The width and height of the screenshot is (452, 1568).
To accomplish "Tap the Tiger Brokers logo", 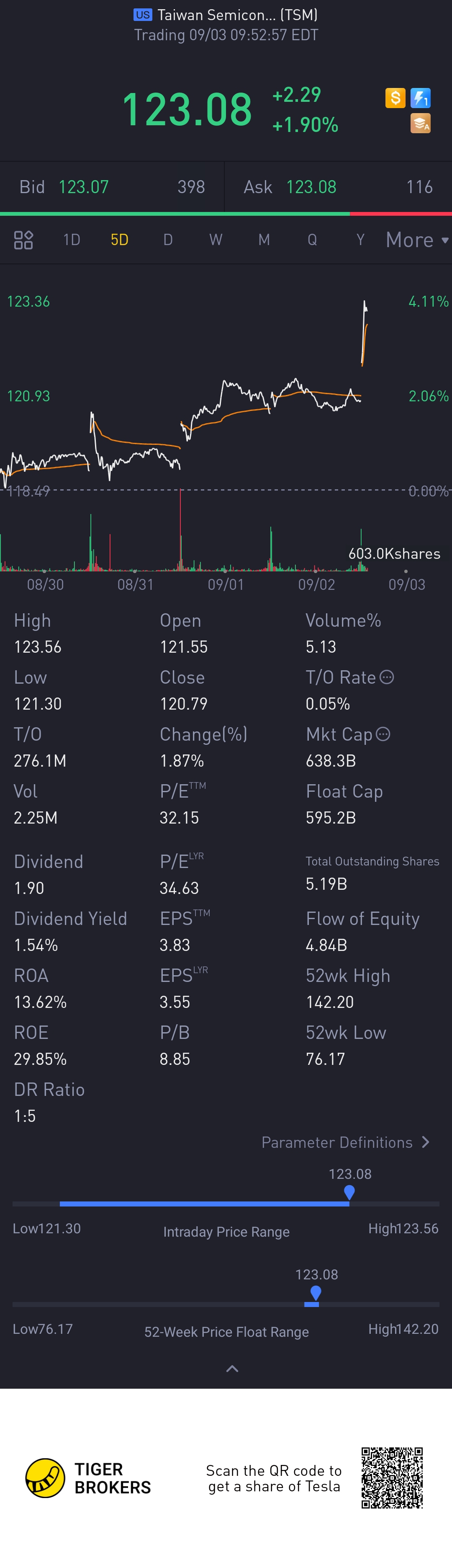I will (x=45, y=1477).
